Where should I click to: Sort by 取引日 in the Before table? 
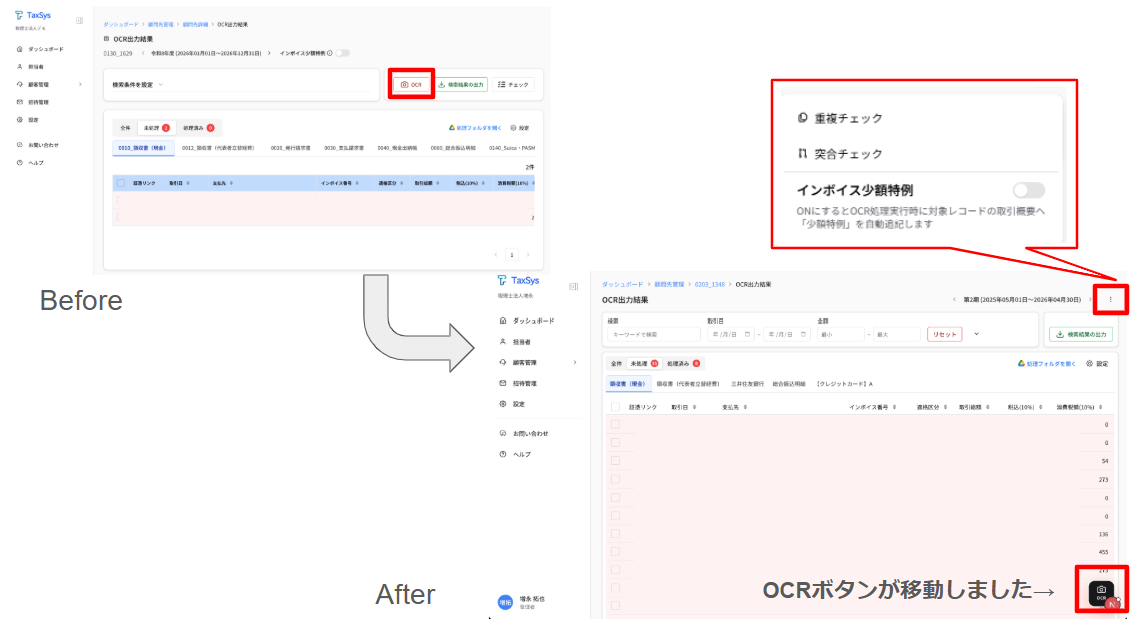pyautogui.click(x=179, y=183)
